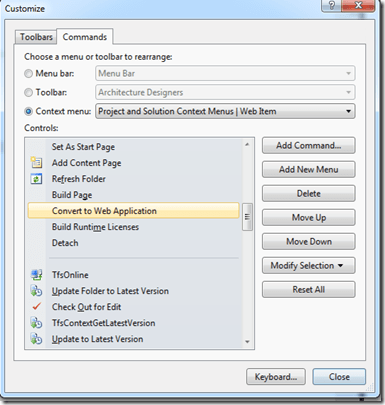Click the scroll down arrow of Controls list
The height and width of the screenshot is (405, 385).
pyautogui.click(x=247, y=342)
